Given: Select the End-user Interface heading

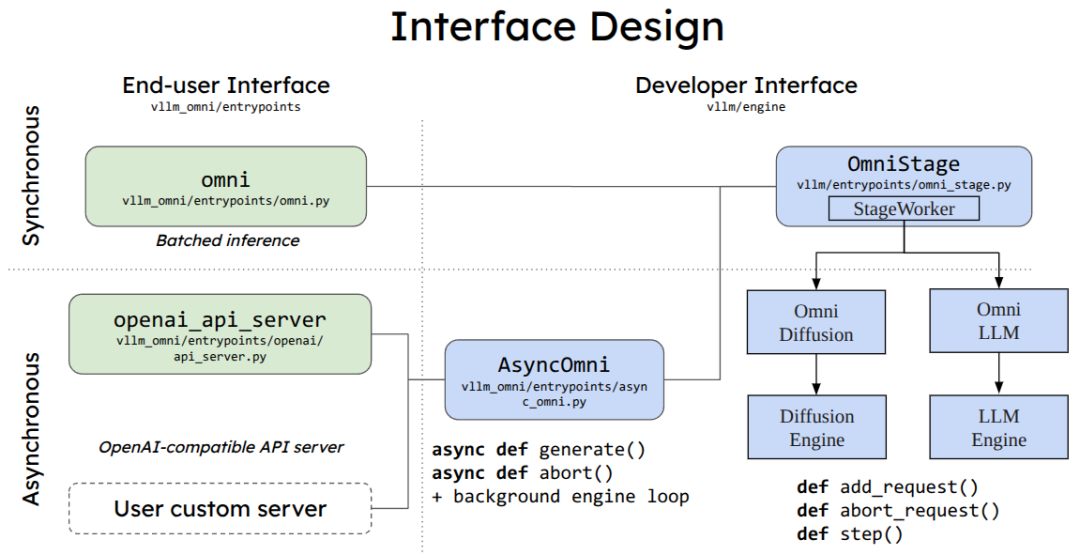Looking at the screenshot, I should point(226,85).
